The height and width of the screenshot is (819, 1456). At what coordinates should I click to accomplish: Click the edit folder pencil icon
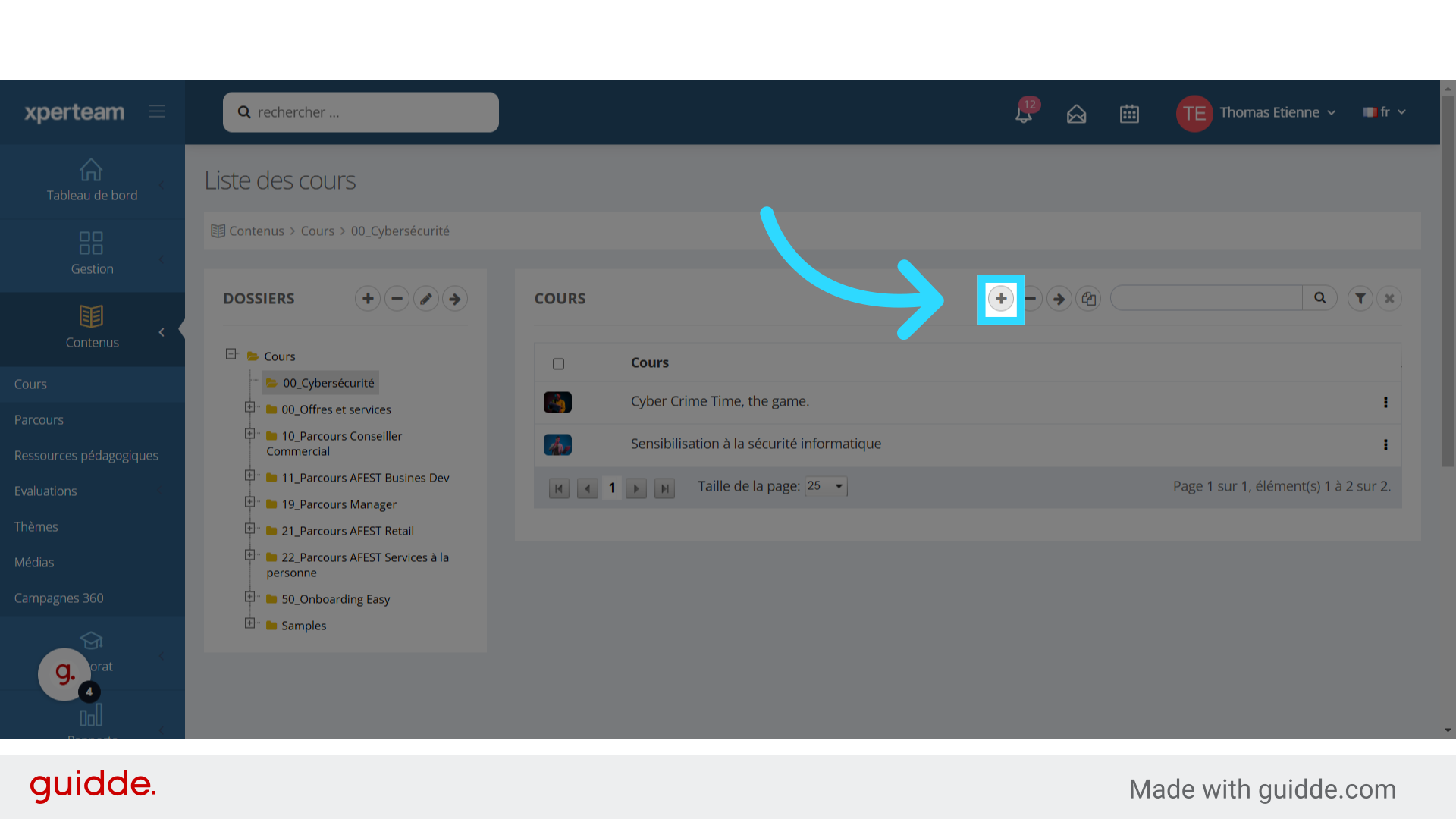pyautogui.click(x=426, y=299)
